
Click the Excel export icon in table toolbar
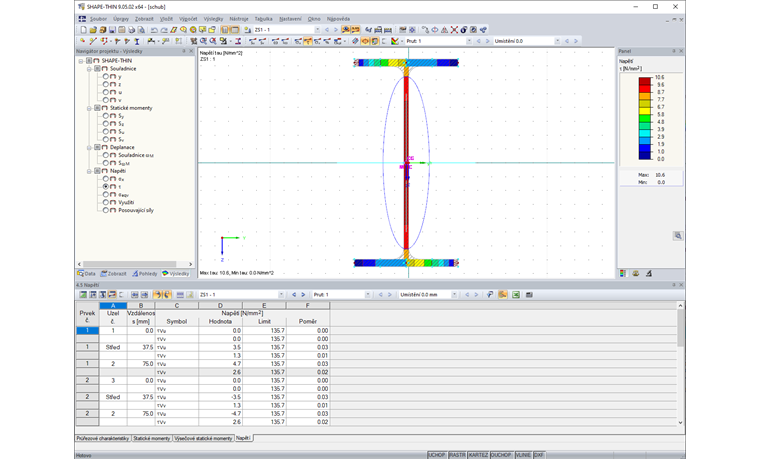[x=516, y=295]
